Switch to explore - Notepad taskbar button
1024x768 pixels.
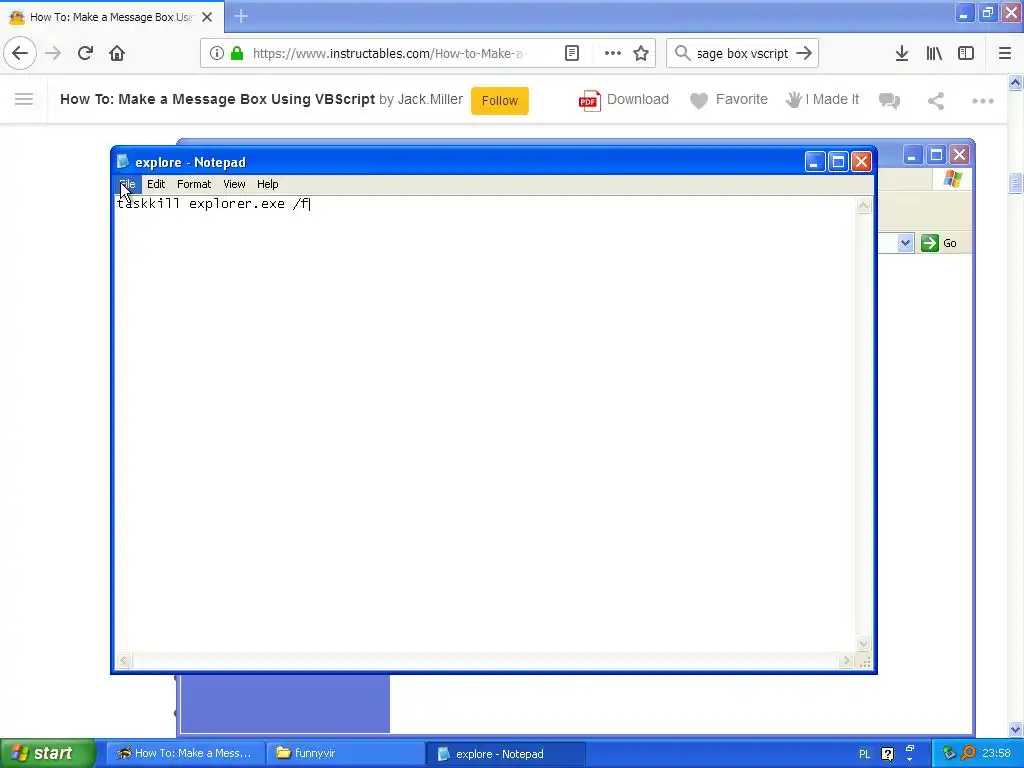click(505, 754)
